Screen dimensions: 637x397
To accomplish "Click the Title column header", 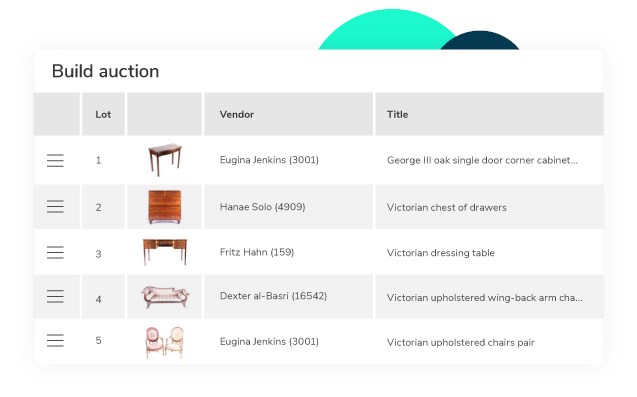I will pyautogui.click(x=397, y=115).
